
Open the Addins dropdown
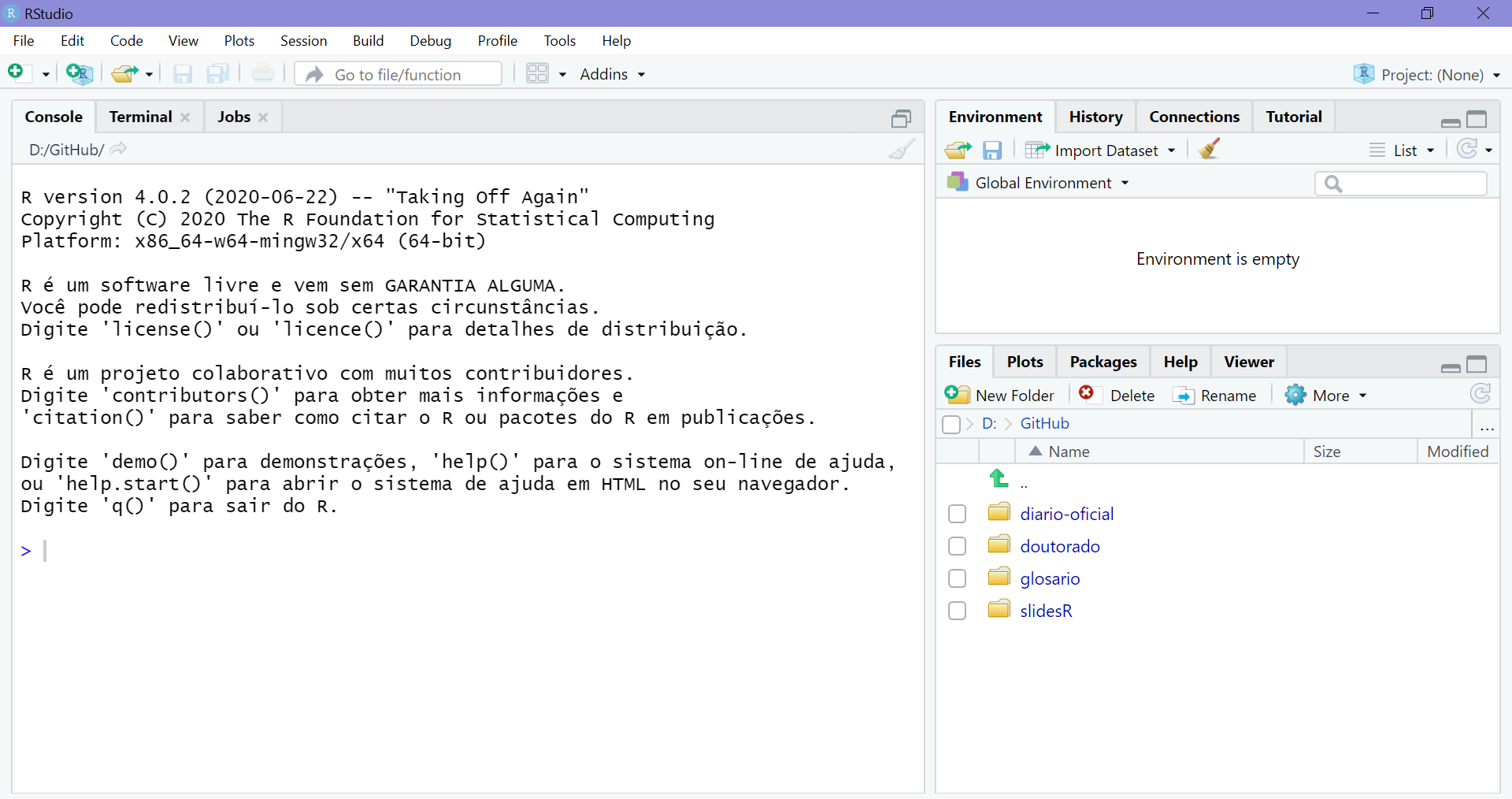point(613,74)
